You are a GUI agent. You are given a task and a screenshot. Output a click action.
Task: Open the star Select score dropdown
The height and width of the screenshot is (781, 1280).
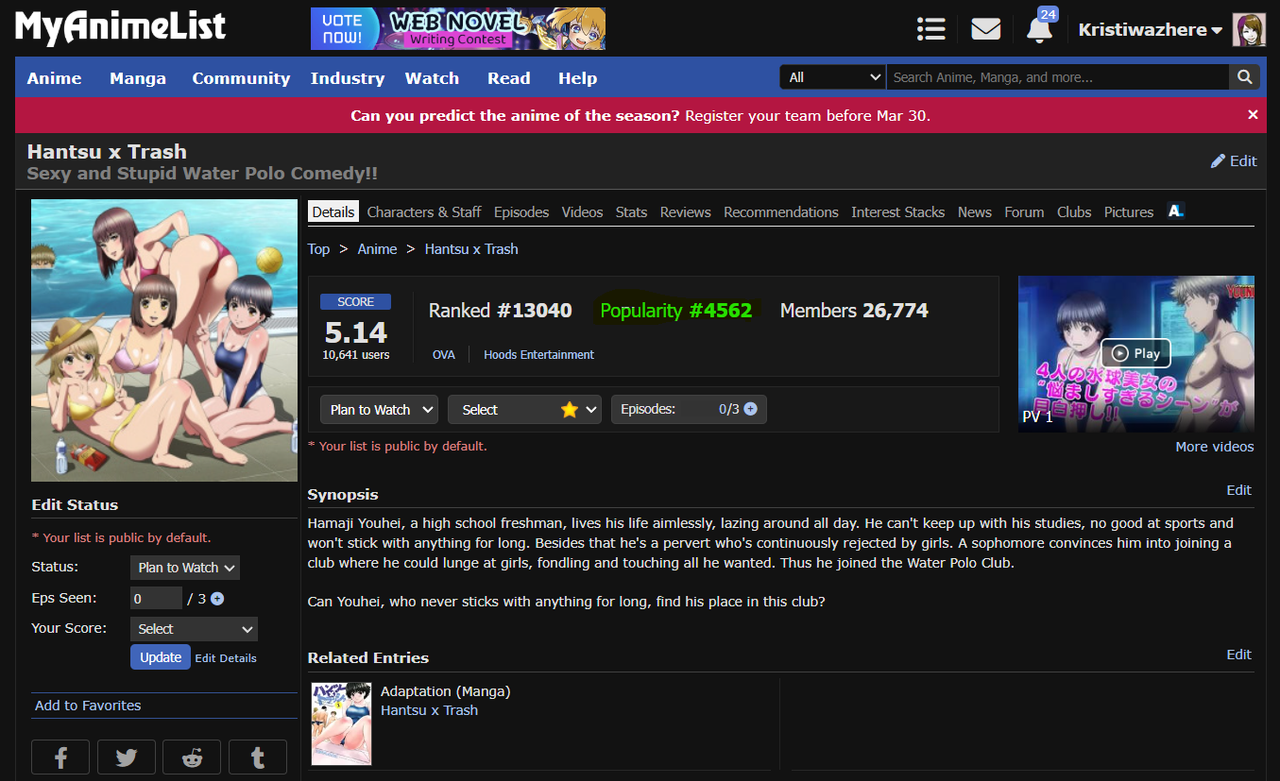[525, 409]
